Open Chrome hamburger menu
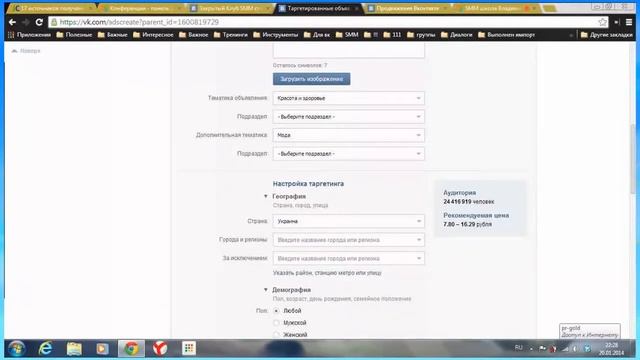640x360 pixels. pyautogui.click(x=629, y=22)
